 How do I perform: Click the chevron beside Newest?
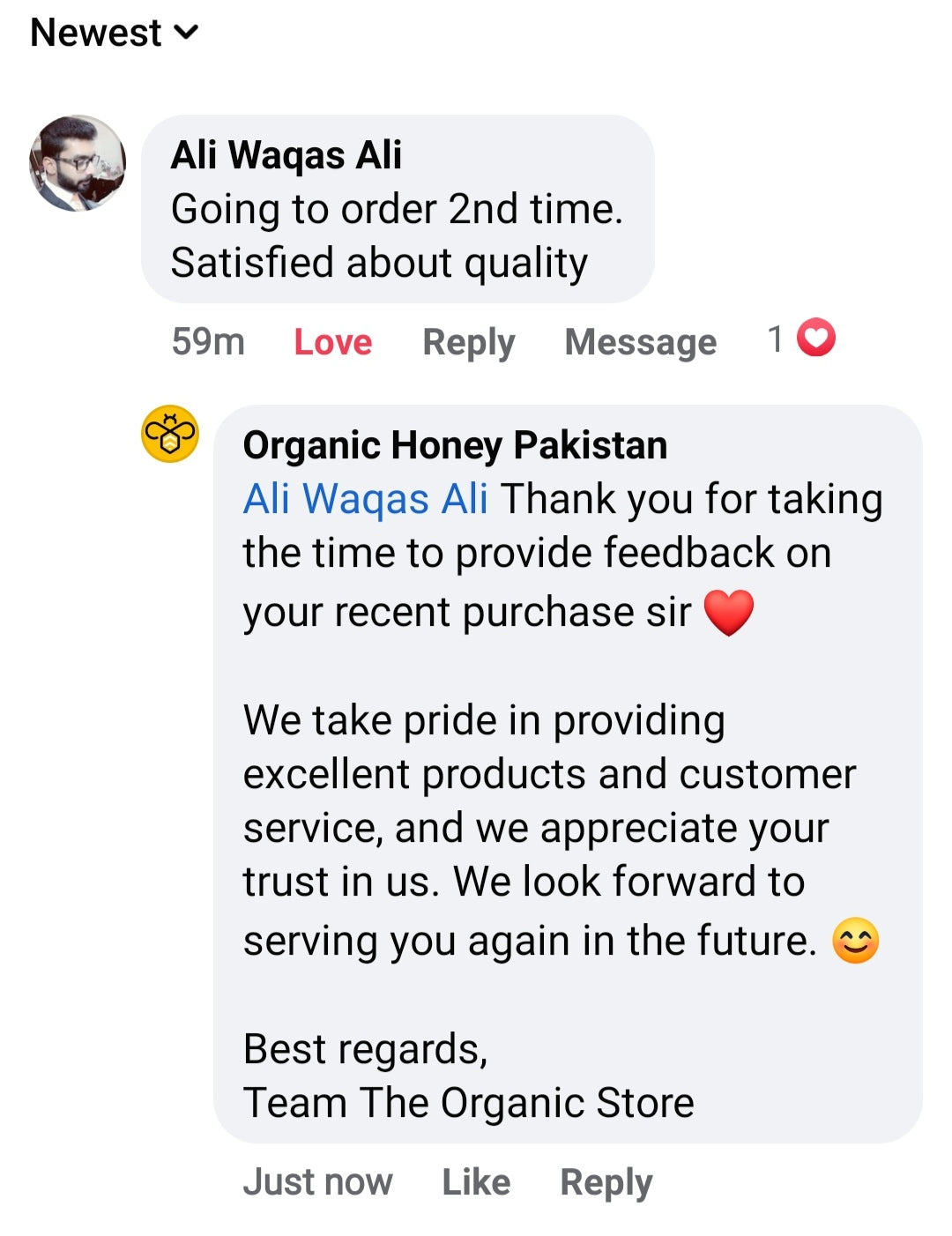click(x=187, y=34)
